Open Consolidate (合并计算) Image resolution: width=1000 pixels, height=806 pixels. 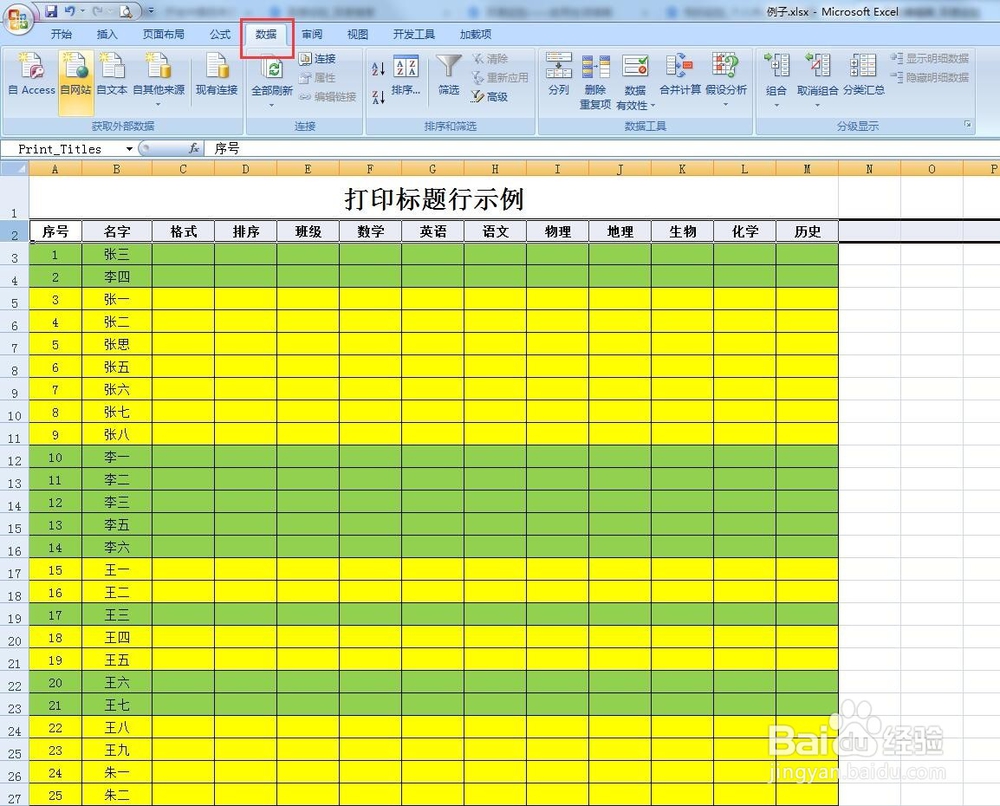(x=680, y=75)
